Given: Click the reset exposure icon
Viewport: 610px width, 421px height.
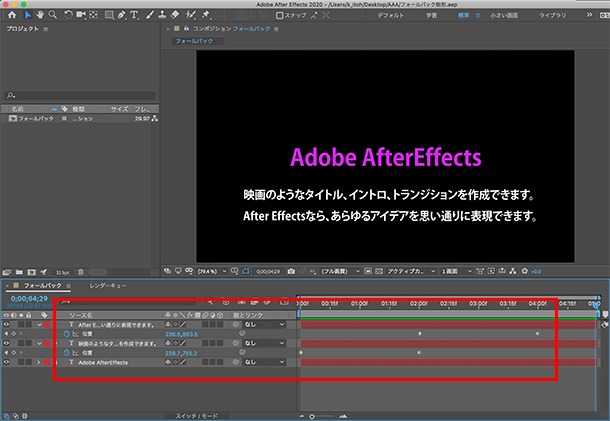Looking at the screenshot, I should click(524, 271).
